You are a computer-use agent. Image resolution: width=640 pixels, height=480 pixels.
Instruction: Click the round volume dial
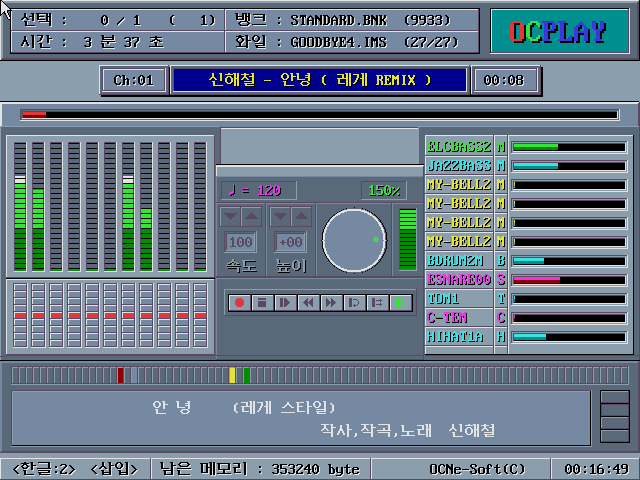tap(354, 240)
